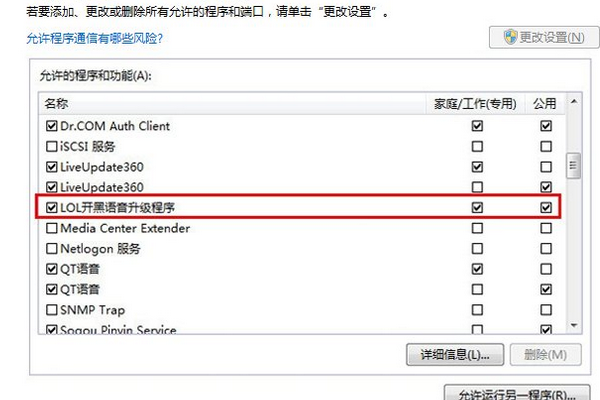Check the Media Center Extender name checkbox
The width and height of the screenshot is (600, 400).
point(52,229)
